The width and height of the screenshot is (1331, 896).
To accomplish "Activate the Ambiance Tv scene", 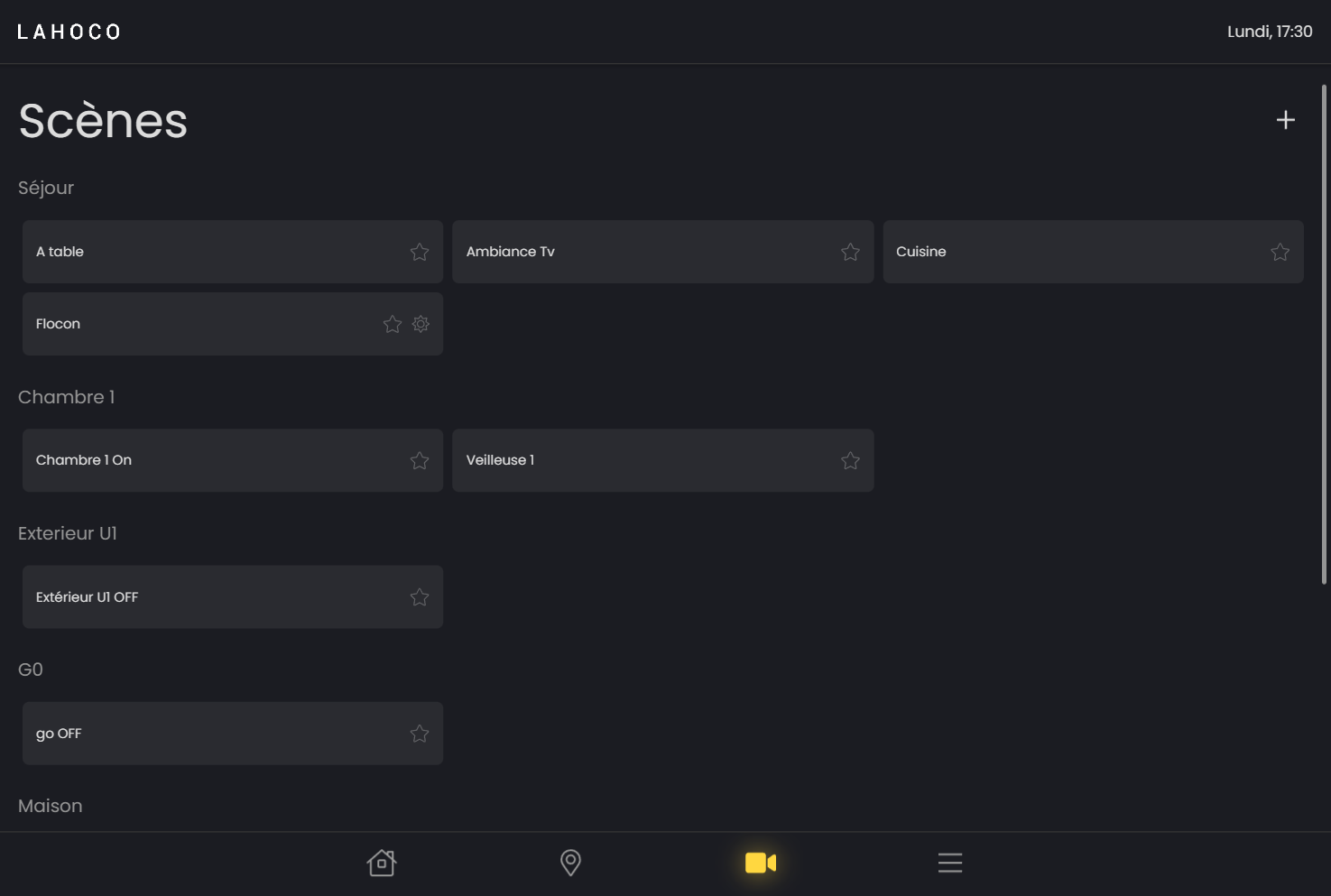I will pyautogui.click(x=632, y=252).
